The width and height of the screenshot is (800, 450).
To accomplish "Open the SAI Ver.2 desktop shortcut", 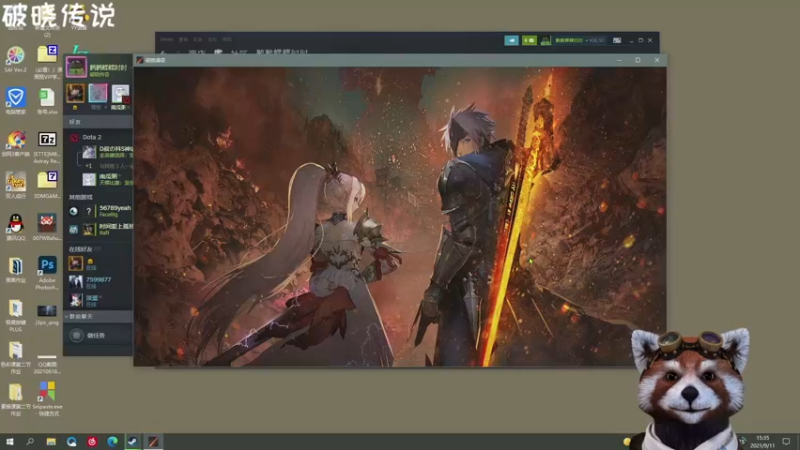I will tap(15, 58).
